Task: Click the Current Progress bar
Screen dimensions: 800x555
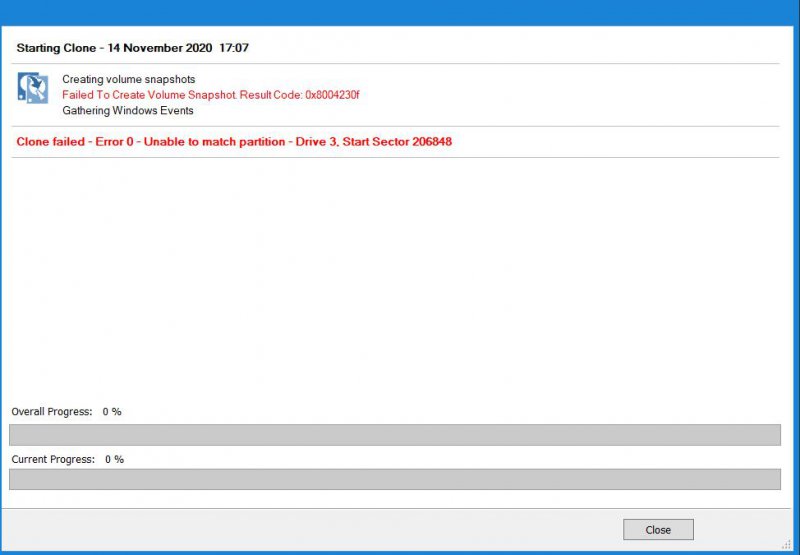Action: pyautogui.click(x=394, y=480)
